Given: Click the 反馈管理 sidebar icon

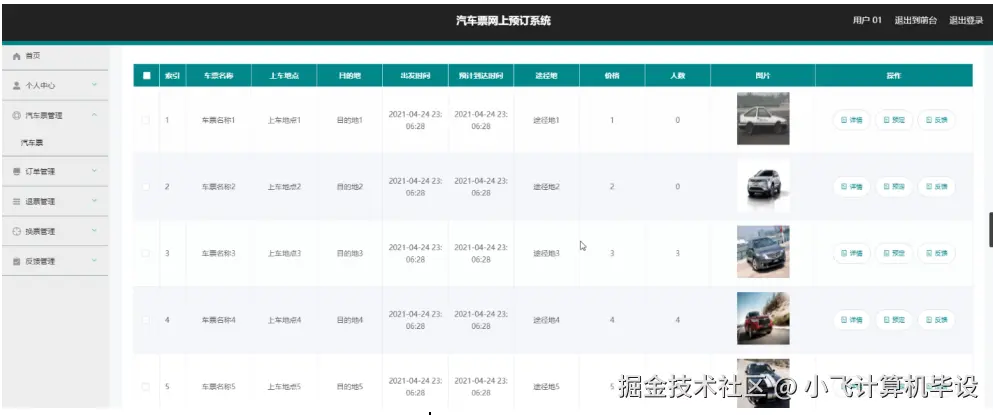Looking at the screenshot, I should [17, 261].
